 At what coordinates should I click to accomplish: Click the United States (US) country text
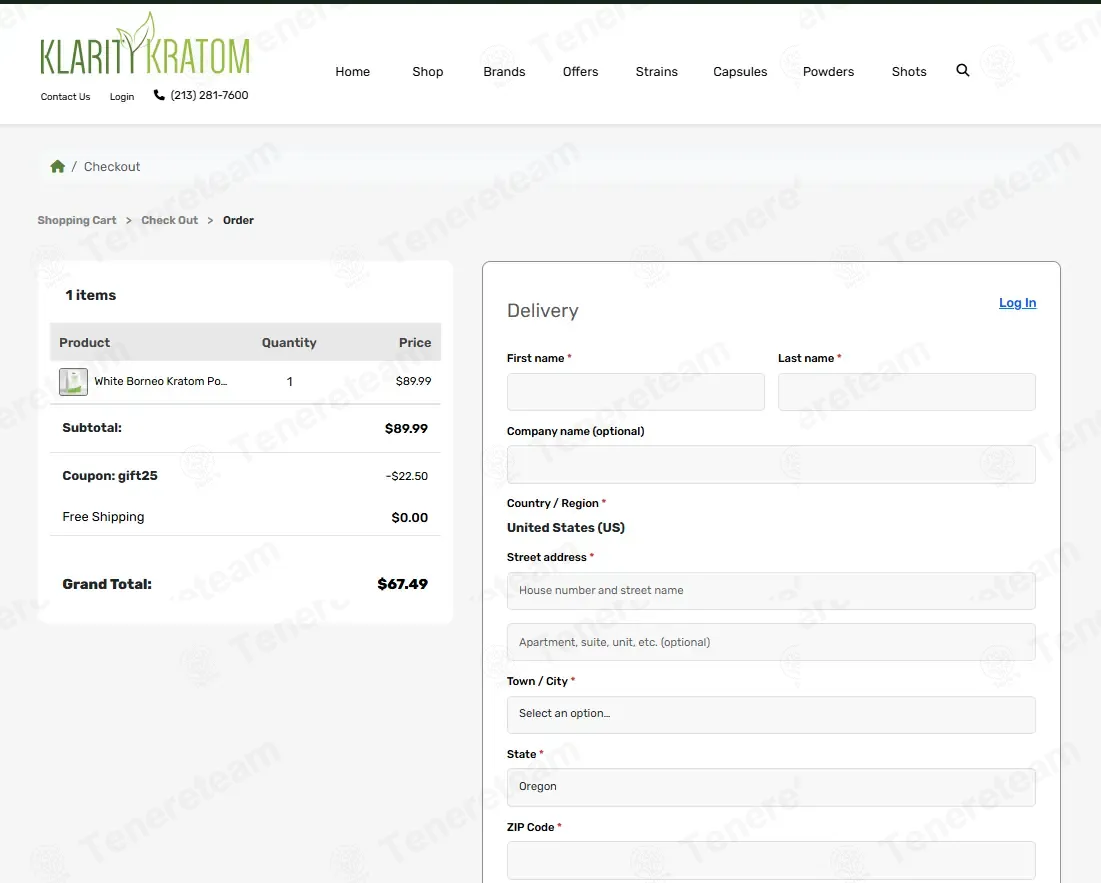point(566,528)
